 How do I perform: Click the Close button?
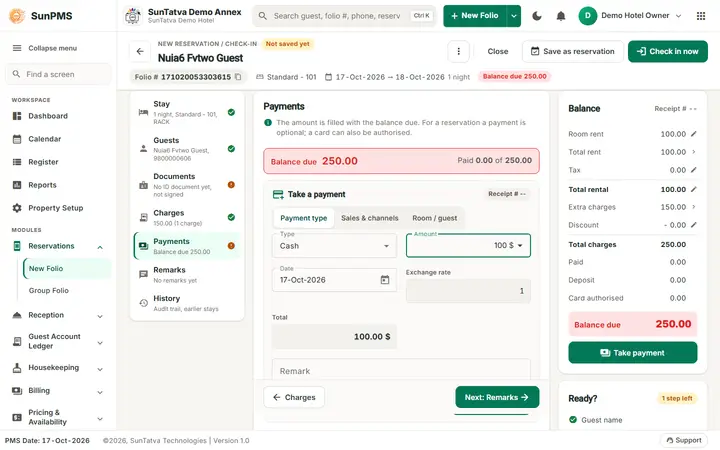pos(498,51)
